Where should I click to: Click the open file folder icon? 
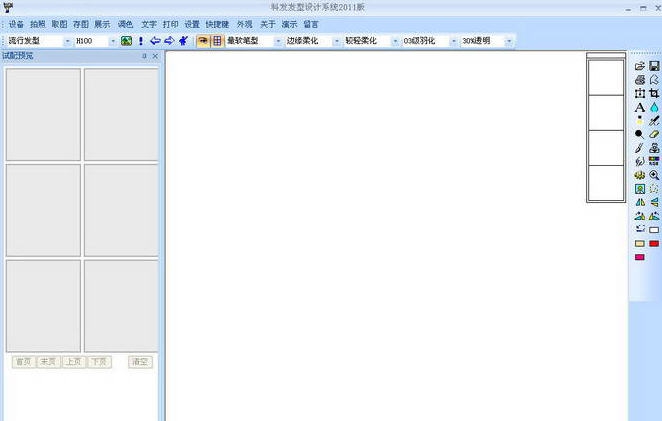640,66
